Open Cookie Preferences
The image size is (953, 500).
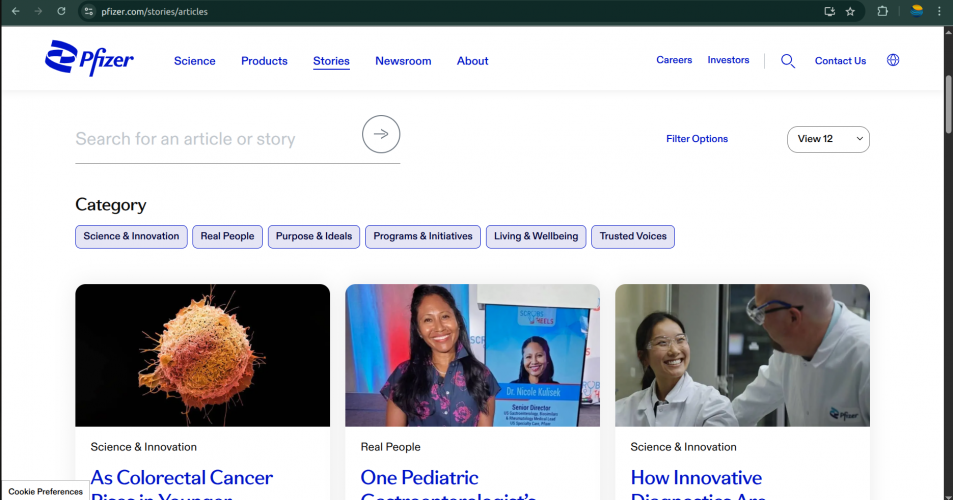tap(46, 491)
